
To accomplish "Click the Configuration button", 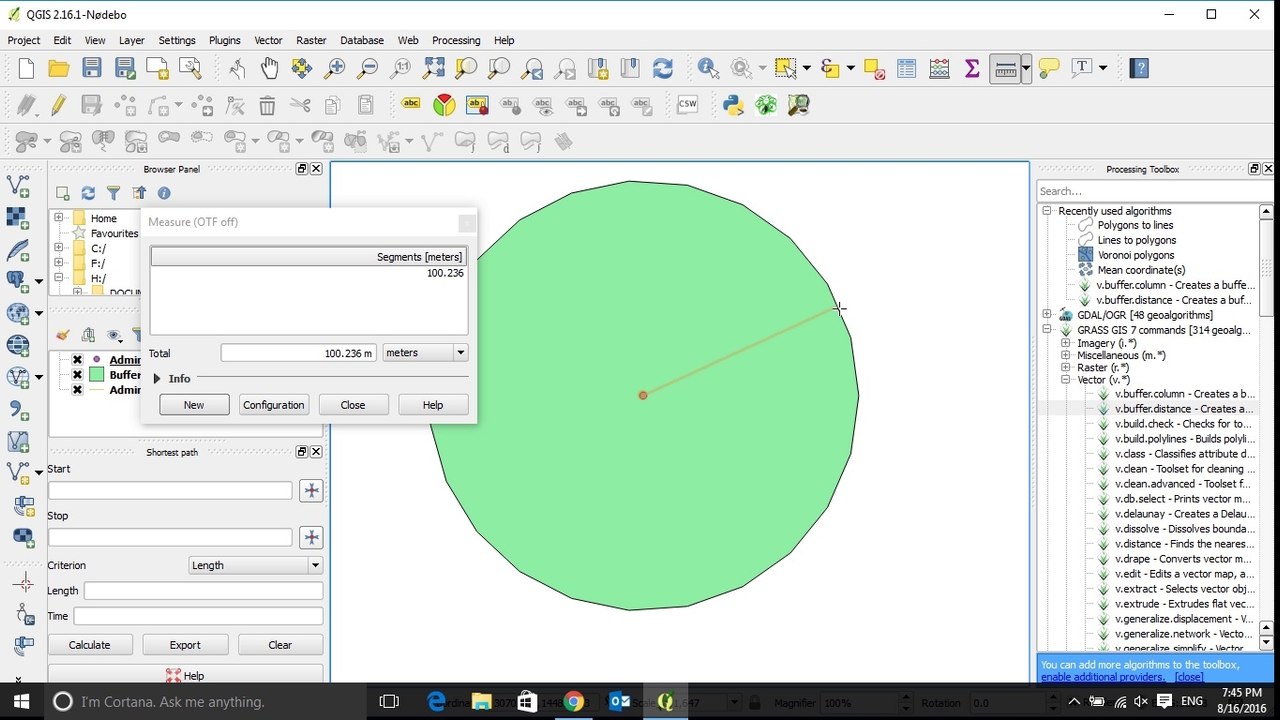I will 273,405.
